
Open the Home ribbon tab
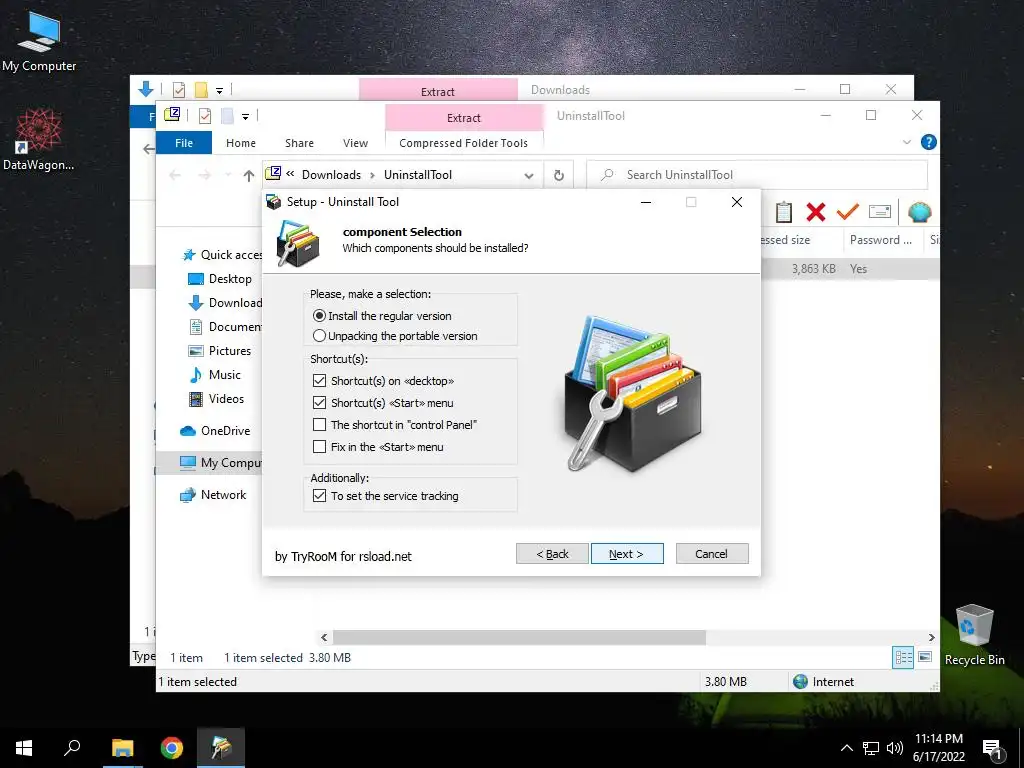coord(241,142)
